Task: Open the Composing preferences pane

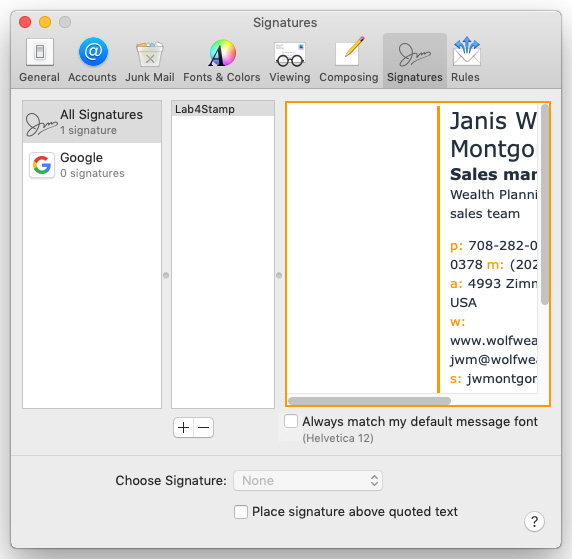Action: [x=349, y=61]
